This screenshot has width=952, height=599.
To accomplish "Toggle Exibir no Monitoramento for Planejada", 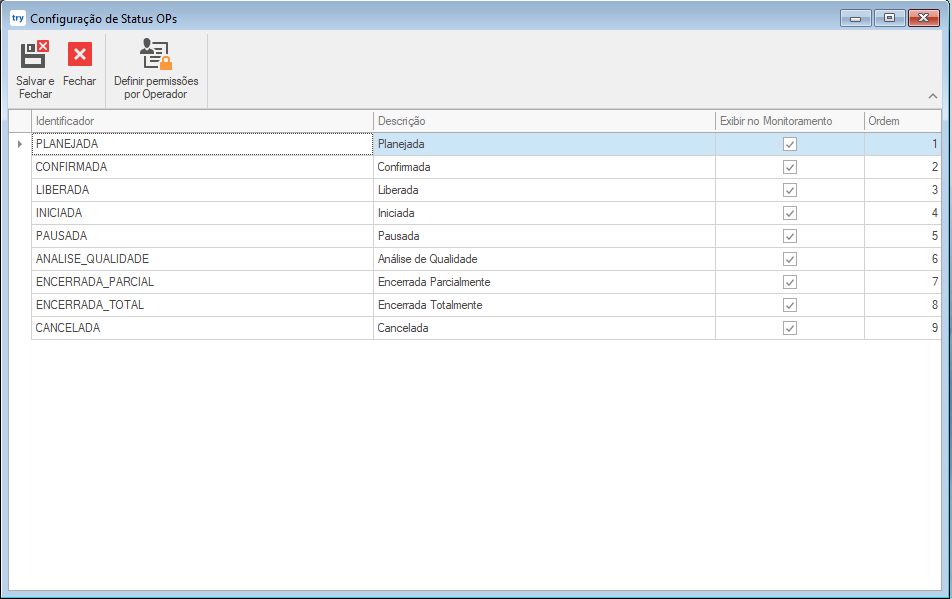I will 789,144.
